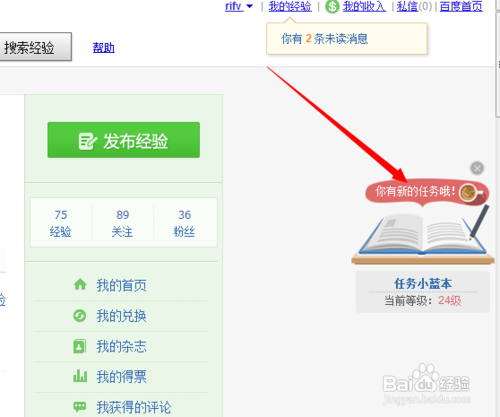Image resolution: width=500 pixels, height=417 pixels.
Task: Click the green dollar income icon
Action: pyautogui.click(x=332, y=6)
